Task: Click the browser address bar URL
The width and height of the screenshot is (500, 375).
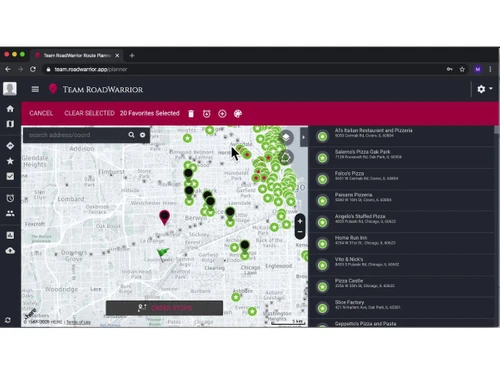Action: [91, 69]
